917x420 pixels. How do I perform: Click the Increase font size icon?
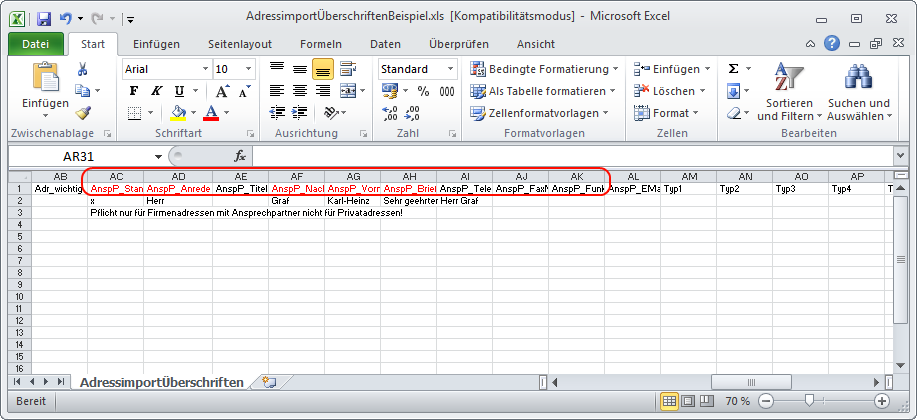click(x=222, y=91)
